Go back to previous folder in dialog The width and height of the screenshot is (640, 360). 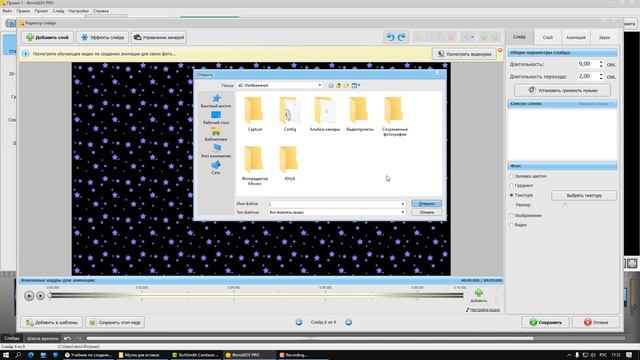click(x=331, y=85)
